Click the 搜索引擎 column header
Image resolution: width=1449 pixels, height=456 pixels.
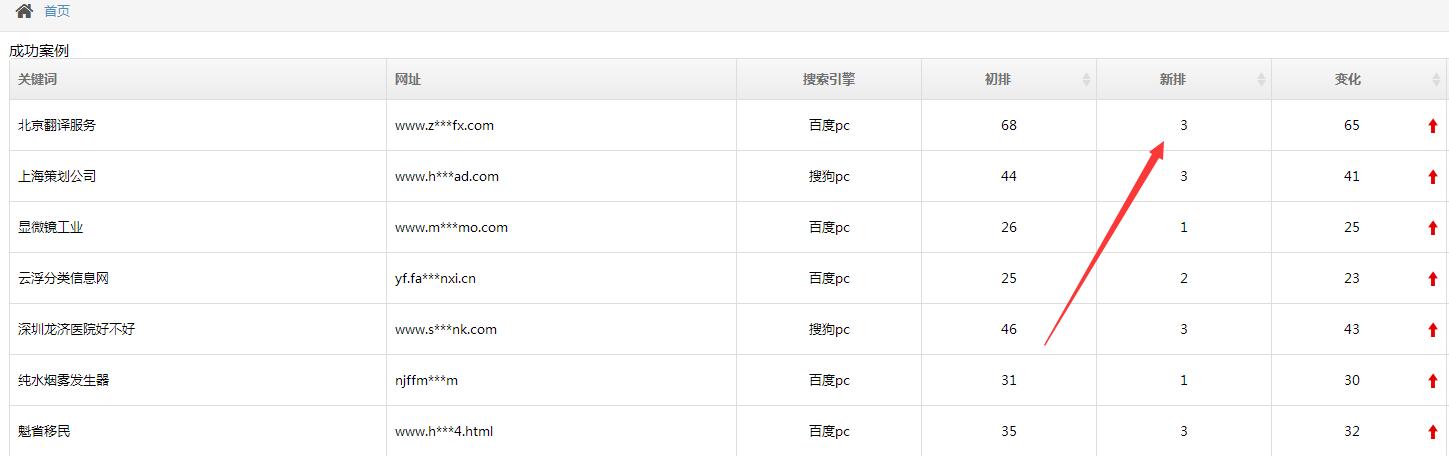coord(829,79)
